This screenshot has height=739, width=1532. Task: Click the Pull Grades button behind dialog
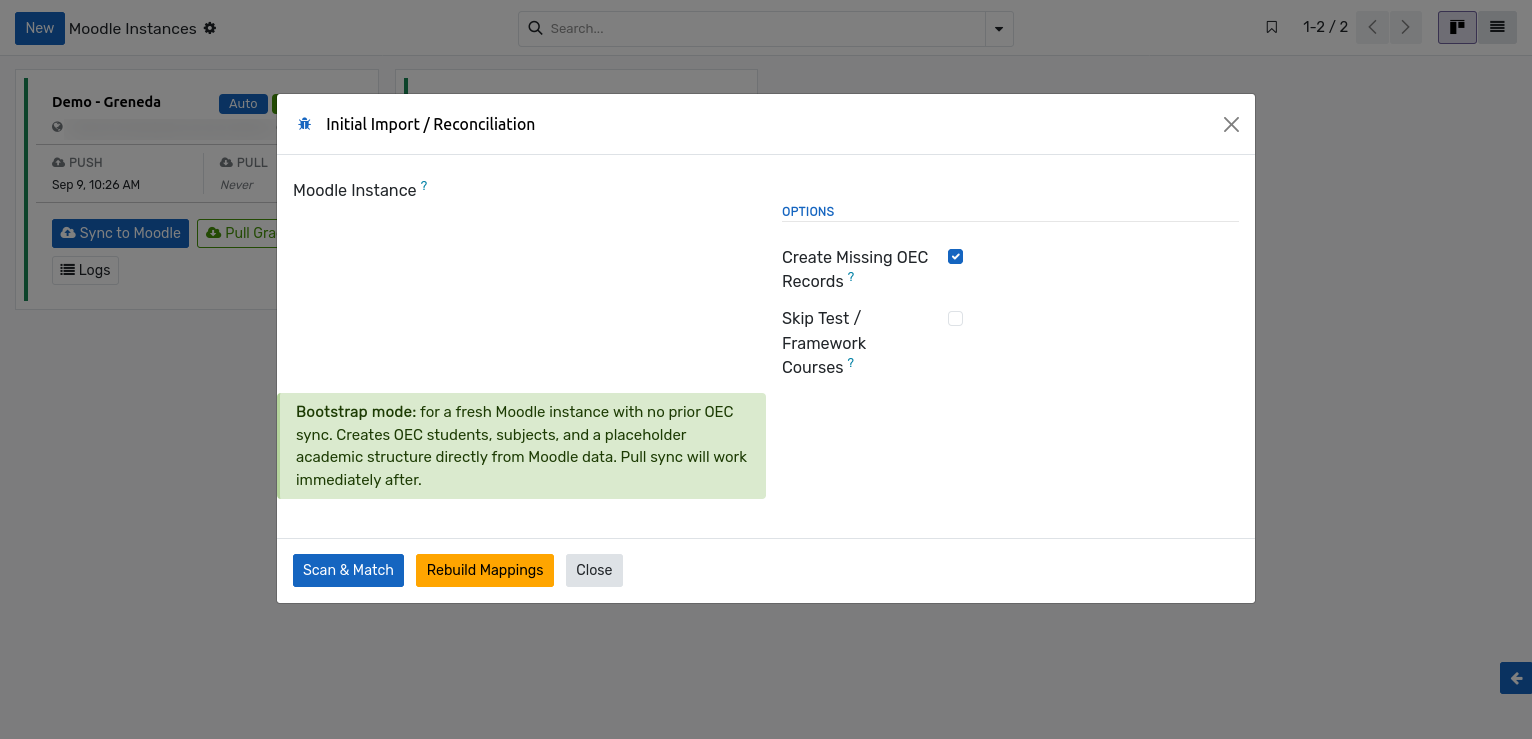pyautogui.click(x=237, y=233)
